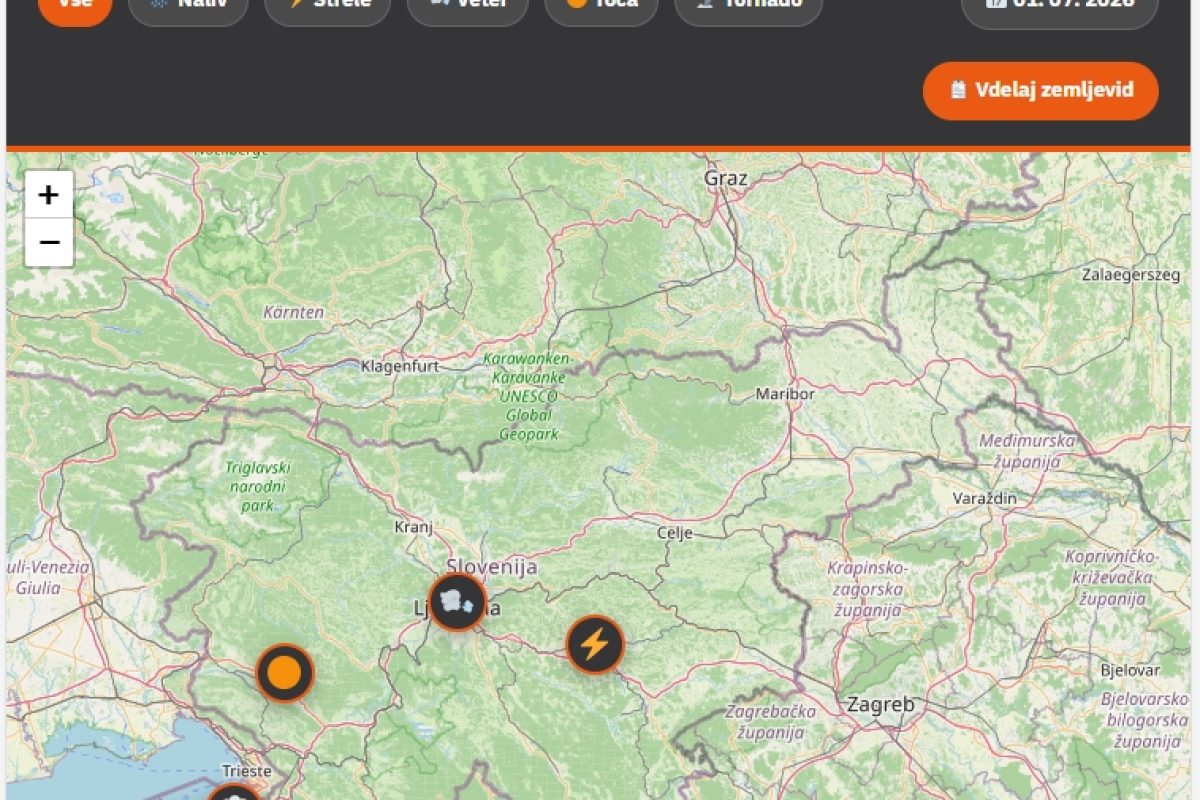
Task: Open the partially visible marker below Trieste
Action: coord(234,792)
